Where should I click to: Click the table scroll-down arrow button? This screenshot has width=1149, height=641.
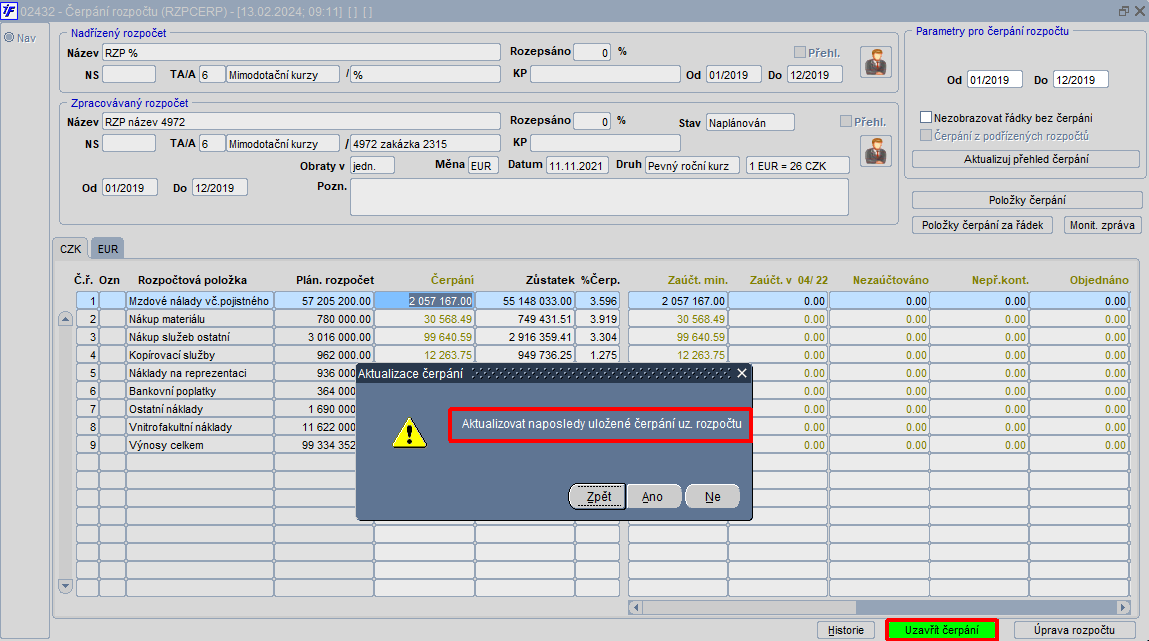[66, 586]
